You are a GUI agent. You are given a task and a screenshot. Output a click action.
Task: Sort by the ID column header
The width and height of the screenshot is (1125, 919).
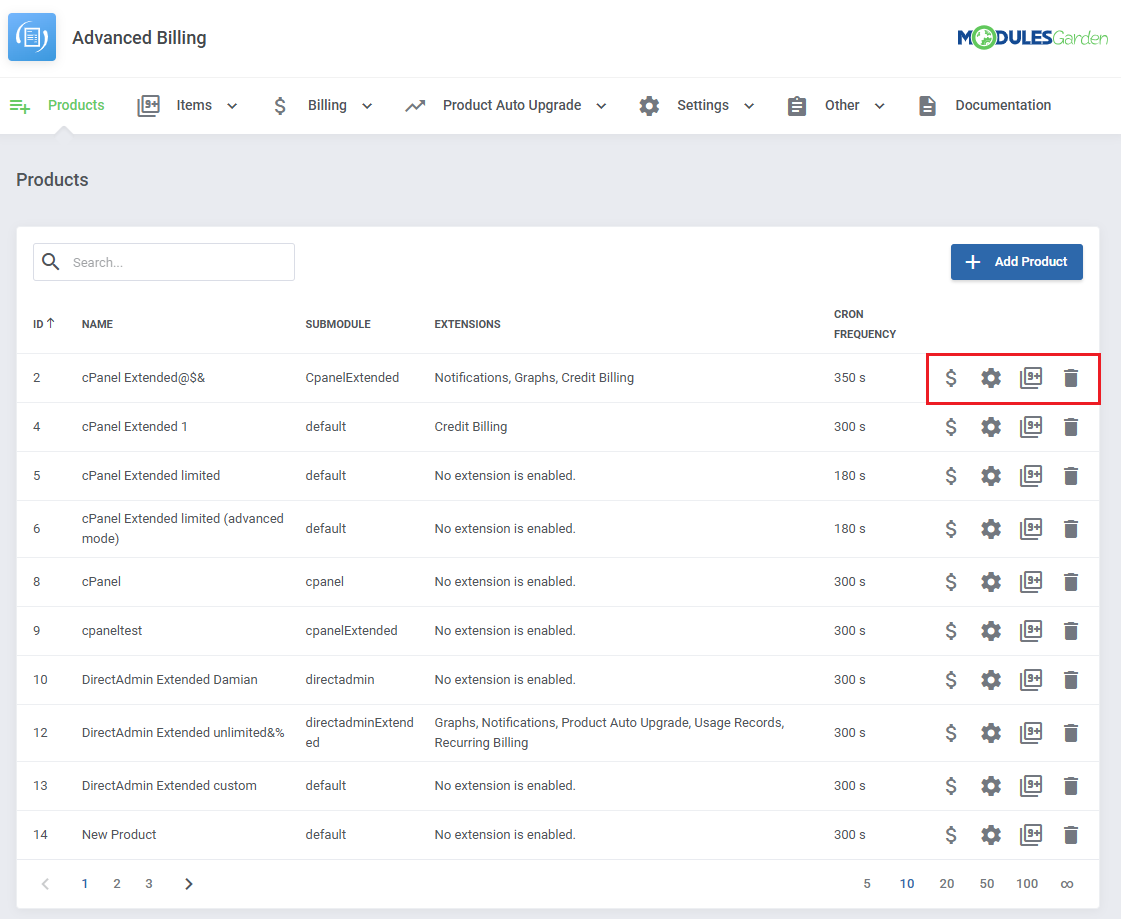pos(44,324)
